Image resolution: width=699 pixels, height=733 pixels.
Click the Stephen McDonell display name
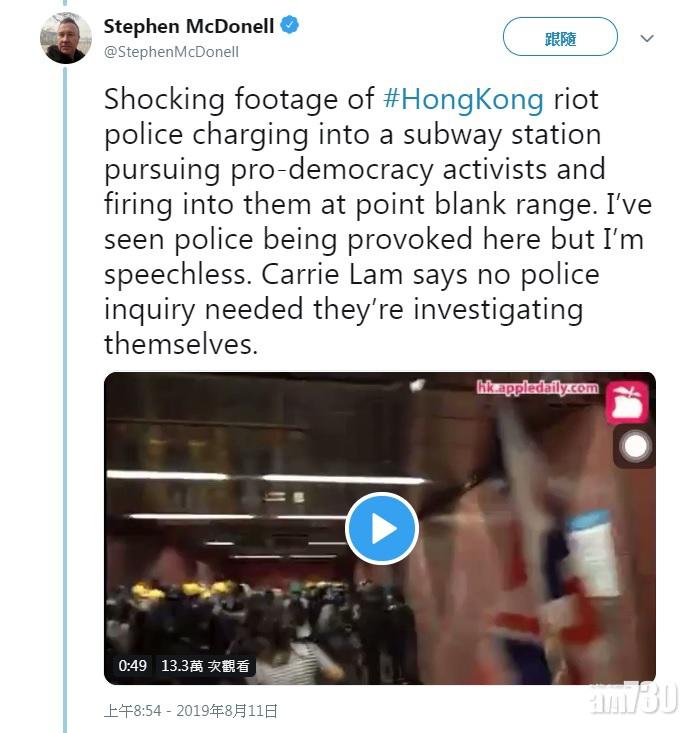click(189, 26)
